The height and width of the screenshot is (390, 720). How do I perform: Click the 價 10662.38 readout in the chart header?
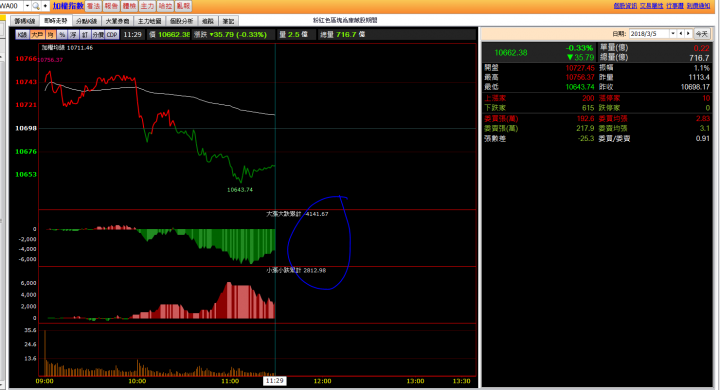pos(169,34)
